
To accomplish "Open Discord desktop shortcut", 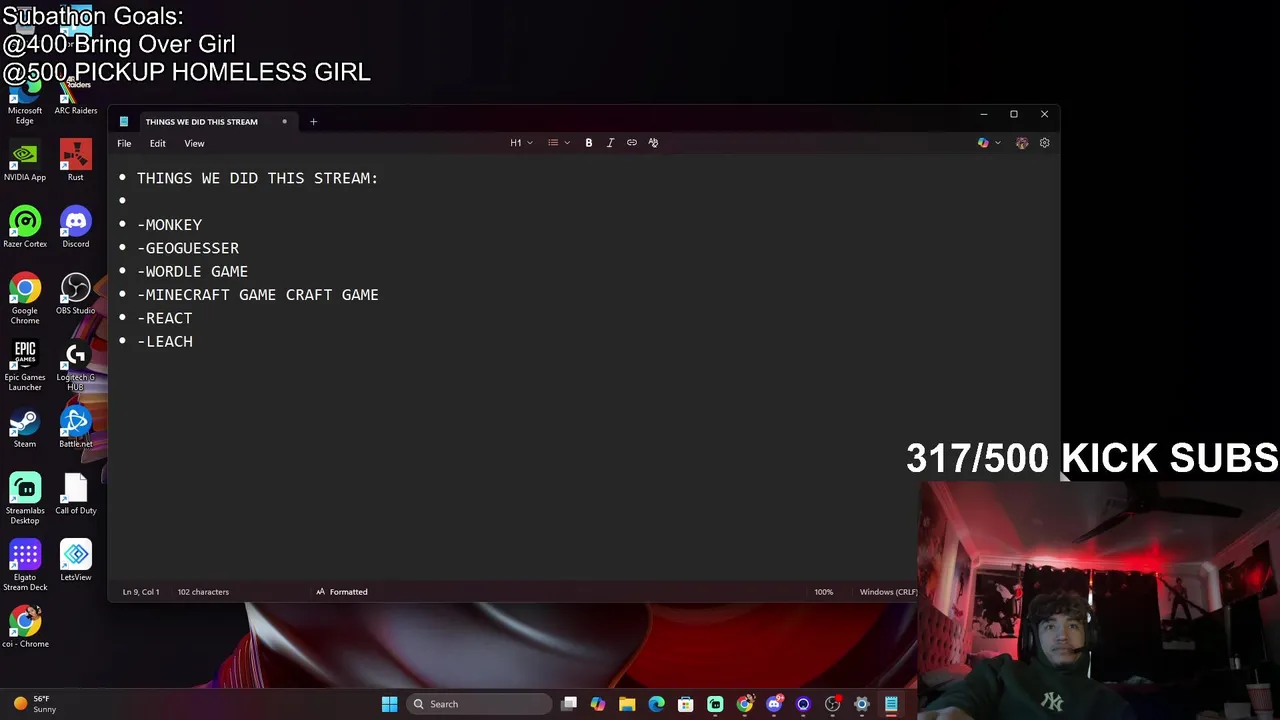I will (76, 227).
